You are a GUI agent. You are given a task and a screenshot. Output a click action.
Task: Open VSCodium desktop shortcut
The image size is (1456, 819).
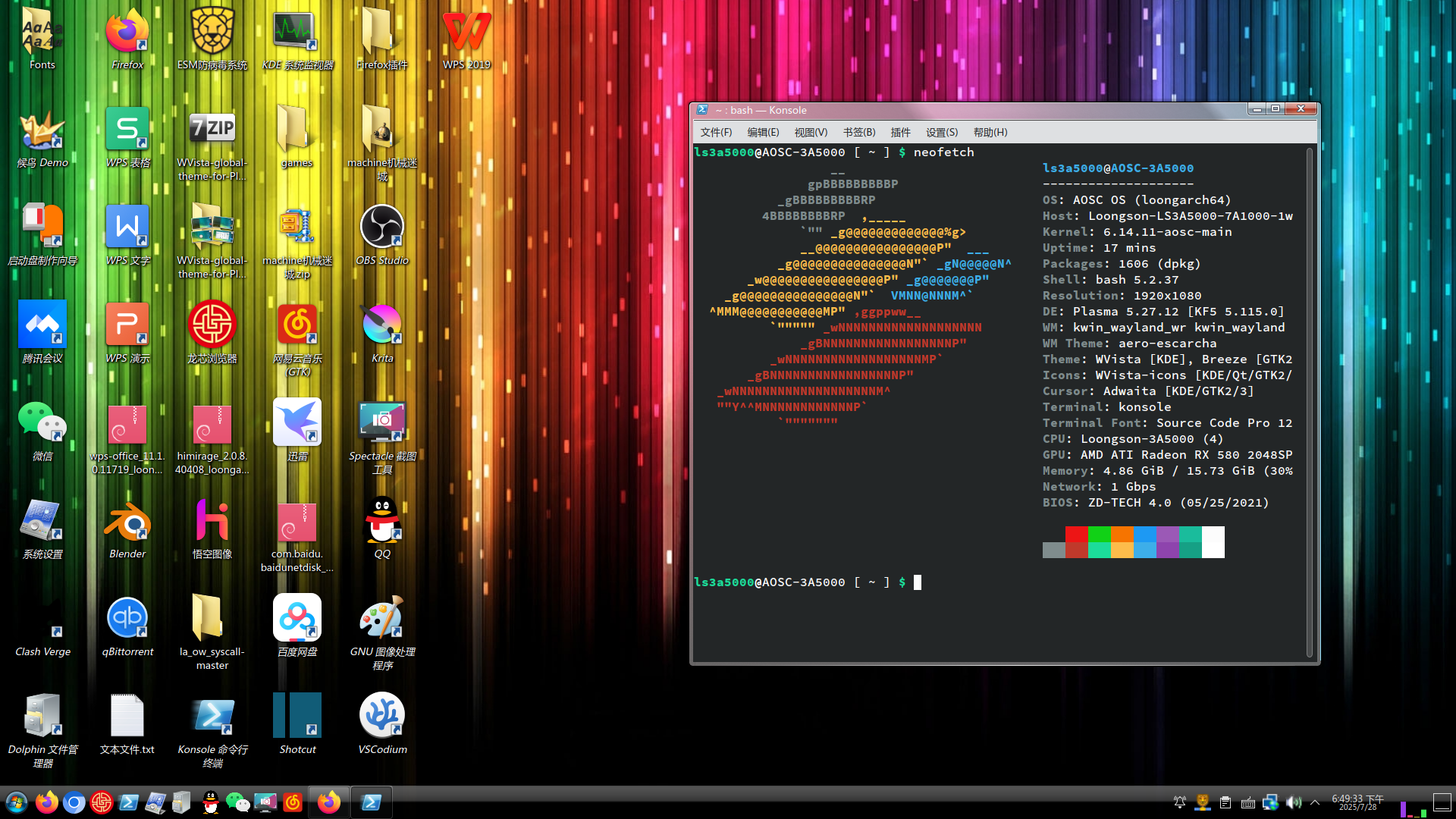(x=382, y=724)
